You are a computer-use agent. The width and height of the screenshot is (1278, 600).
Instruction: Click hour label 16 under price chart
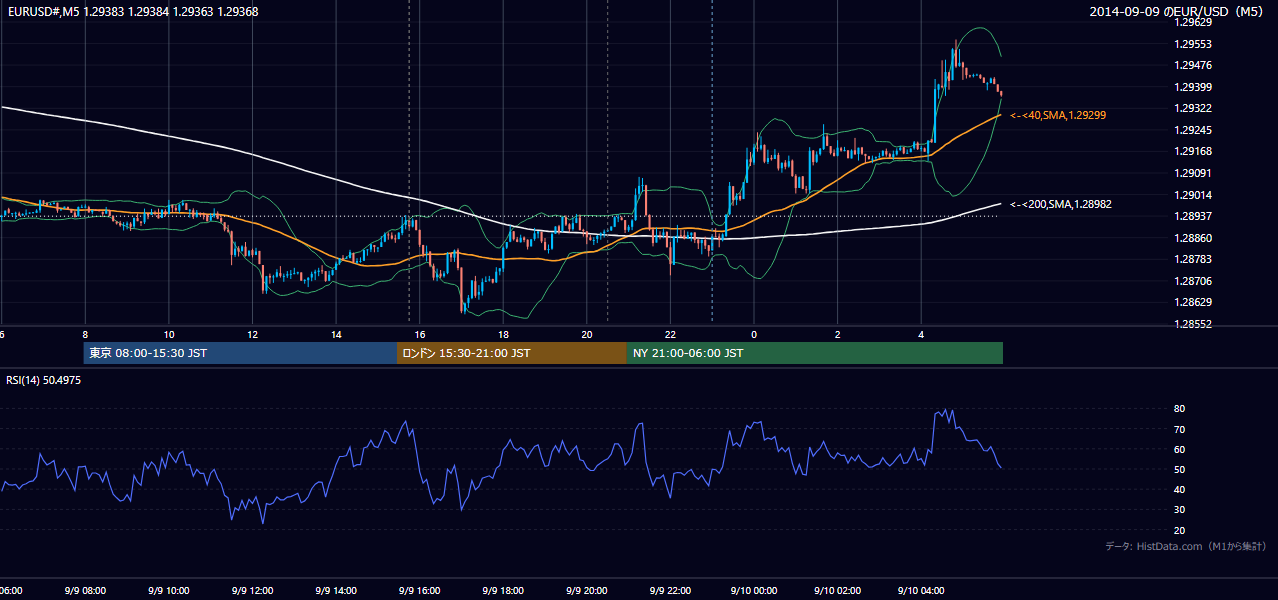pos(419,335)
